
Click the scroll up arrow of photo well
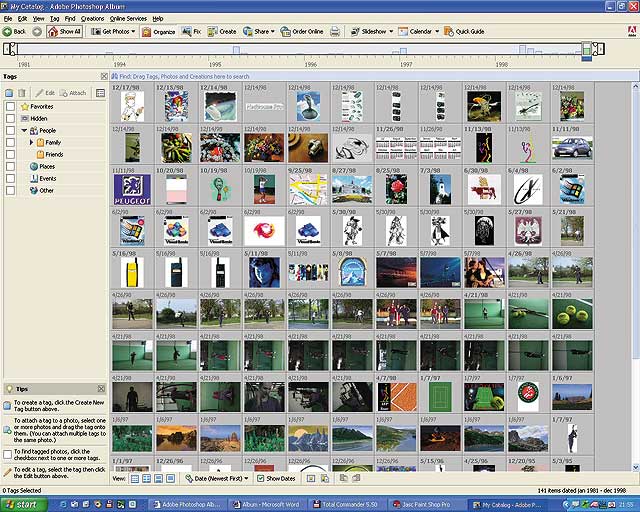635,86
